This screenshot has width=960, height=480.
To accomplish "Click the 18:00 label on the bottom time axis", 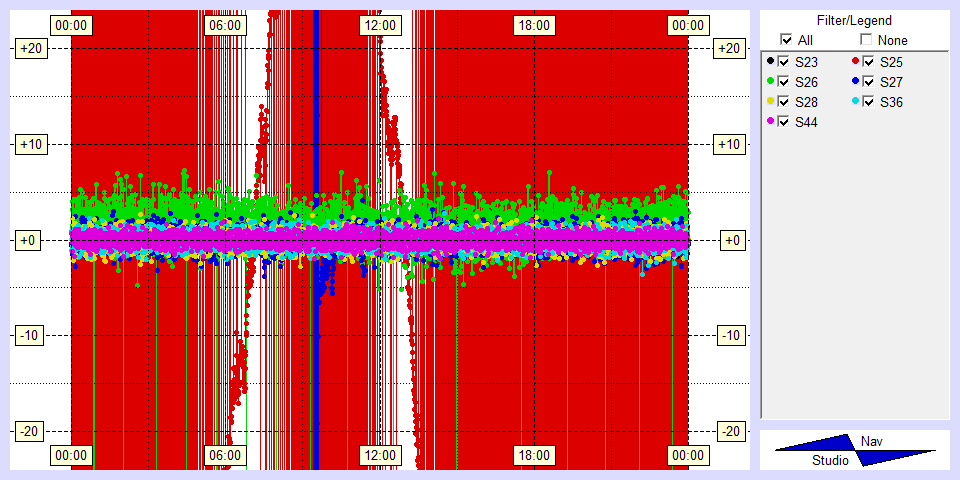I will [533, 455].
